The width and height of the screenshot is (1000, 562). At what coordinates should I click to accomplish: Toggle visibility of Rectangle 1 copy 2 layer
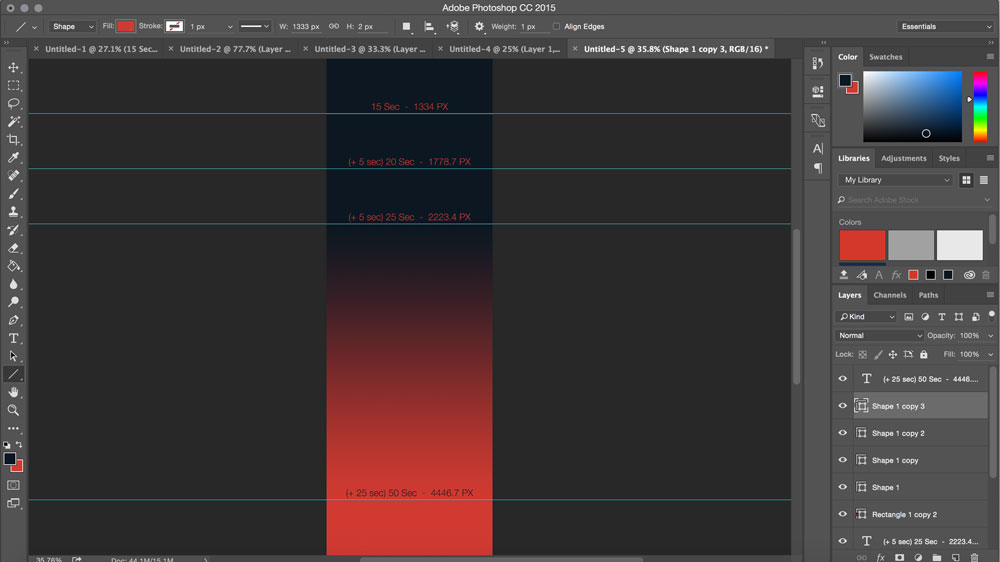click(842, 514)
